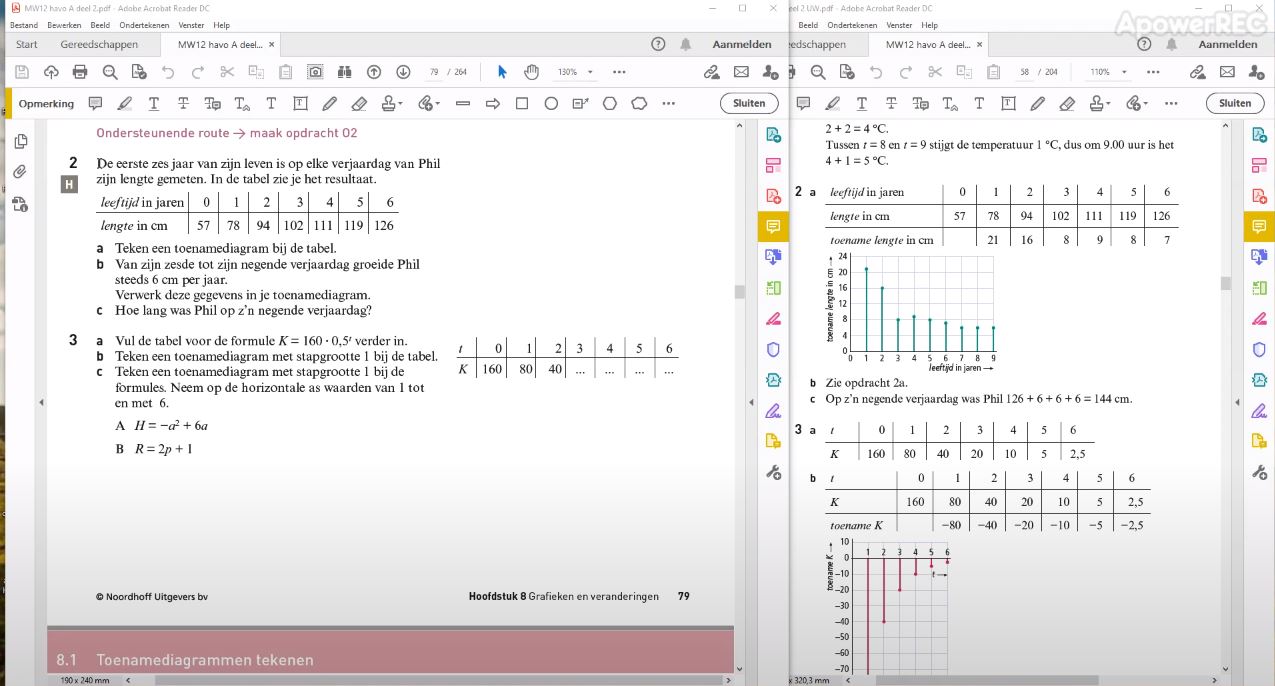Add a sticky note comment in the left window

[x=95, y=103]
